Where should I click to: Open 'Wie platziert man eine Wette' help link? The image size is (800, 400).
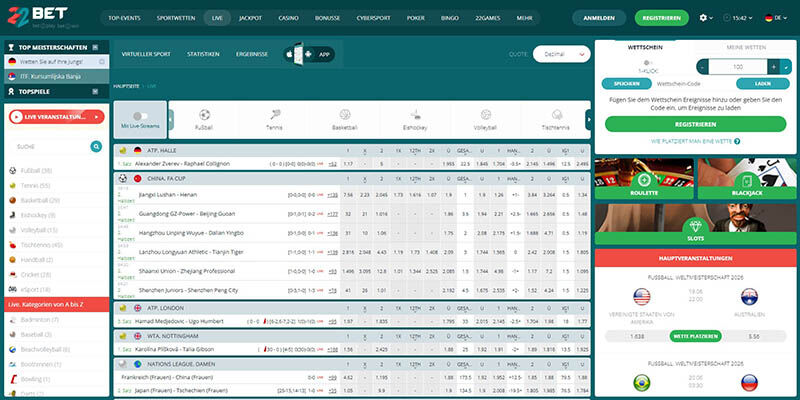[695, 141]
